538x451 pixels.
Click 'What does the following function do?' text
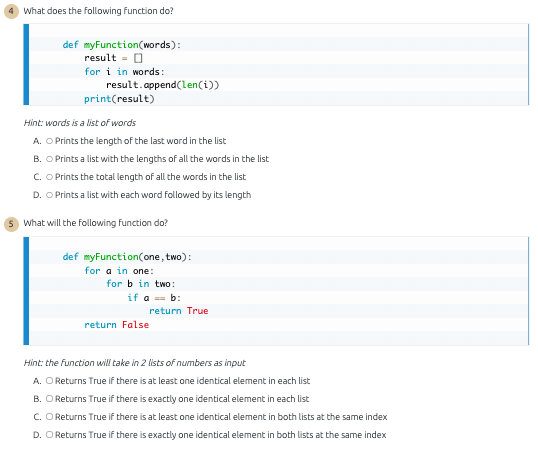click(98, 11)
